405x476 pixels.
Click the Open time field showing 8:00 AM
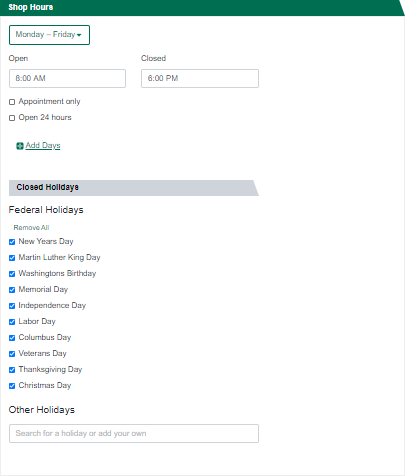[x=67, y=79]
